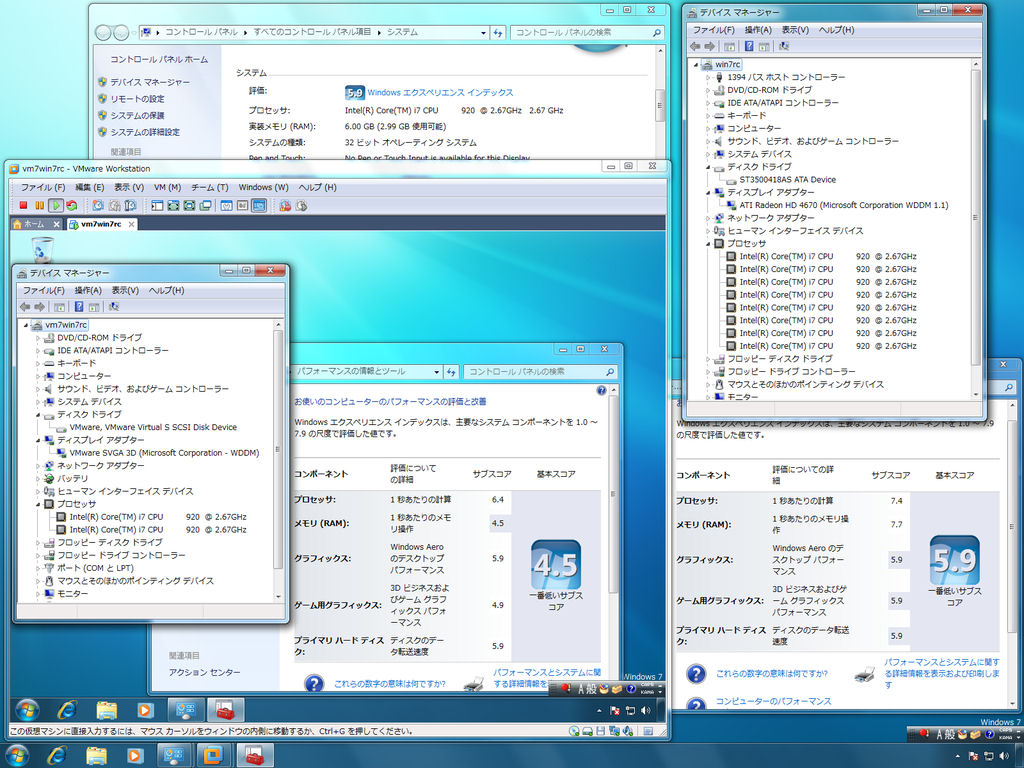Toggle the VMware sidebar view icon
The height and width of the screenshot is (768, 1024).
(157, 205)
